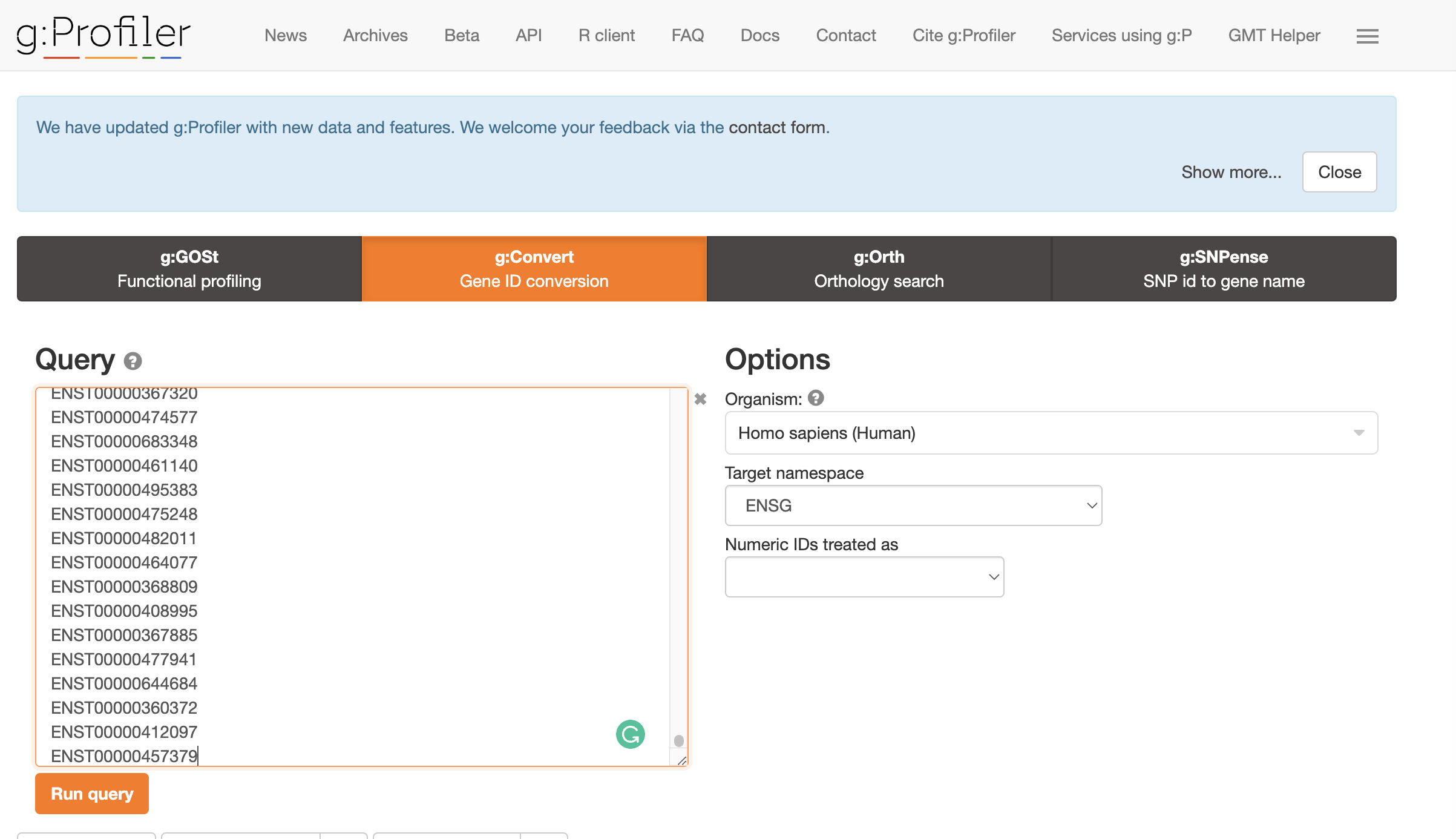Click the query box scrollbar thumb
Screen dimensions: 1456x839
point(679,740)
